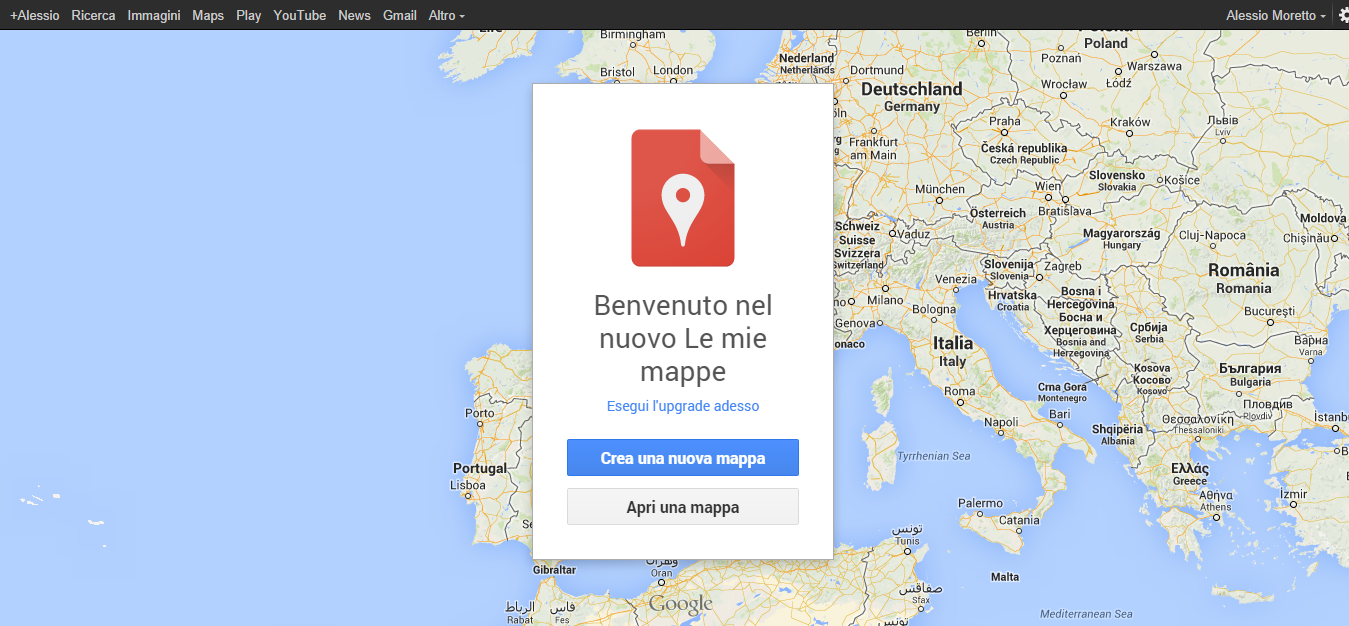Click the Porto city label
Image resolution: width=1349 pixels, height=626 pixels.
click(479, 413)
